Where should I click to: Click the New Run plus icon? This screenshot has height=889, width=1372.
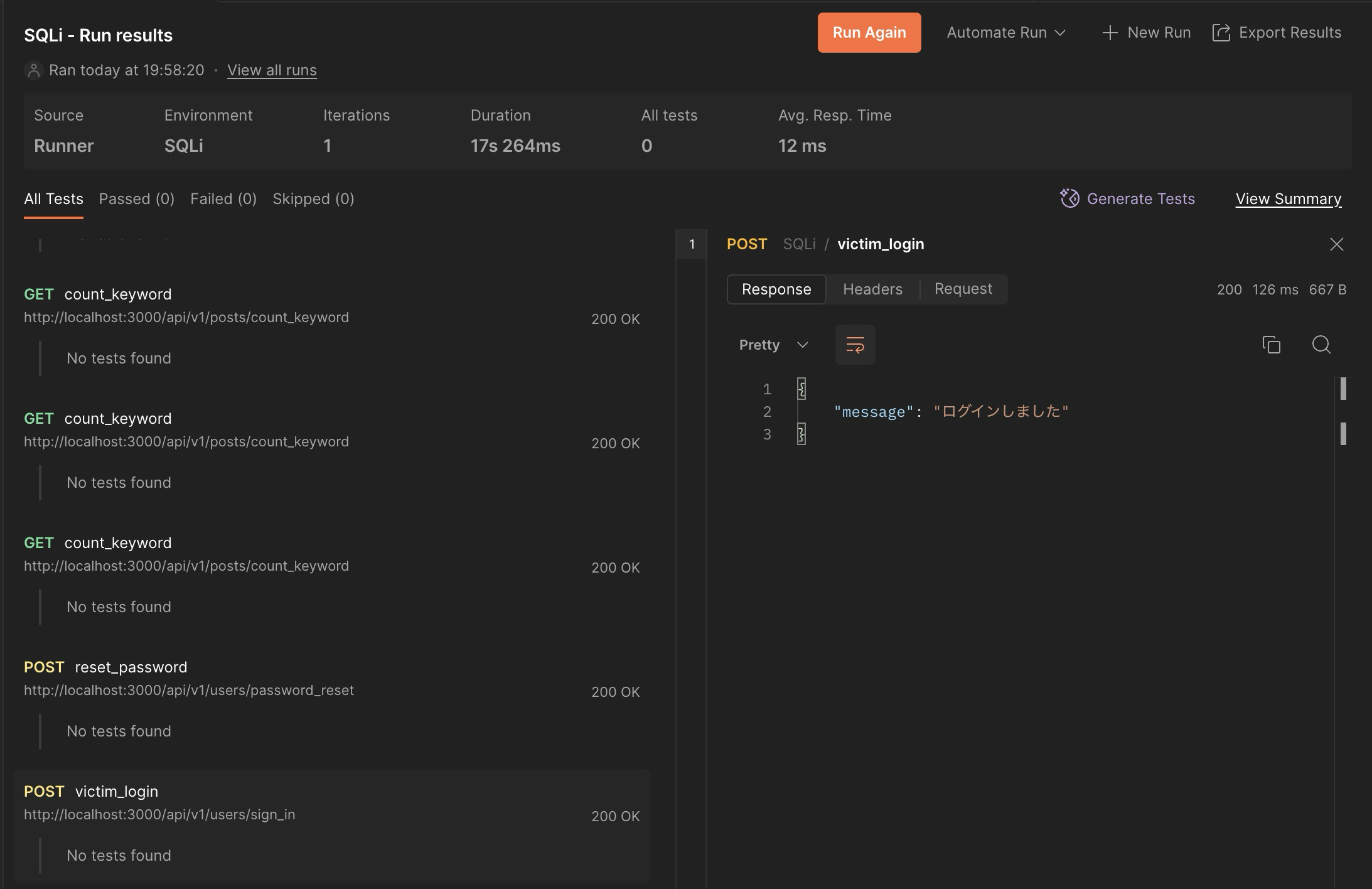1110,33
